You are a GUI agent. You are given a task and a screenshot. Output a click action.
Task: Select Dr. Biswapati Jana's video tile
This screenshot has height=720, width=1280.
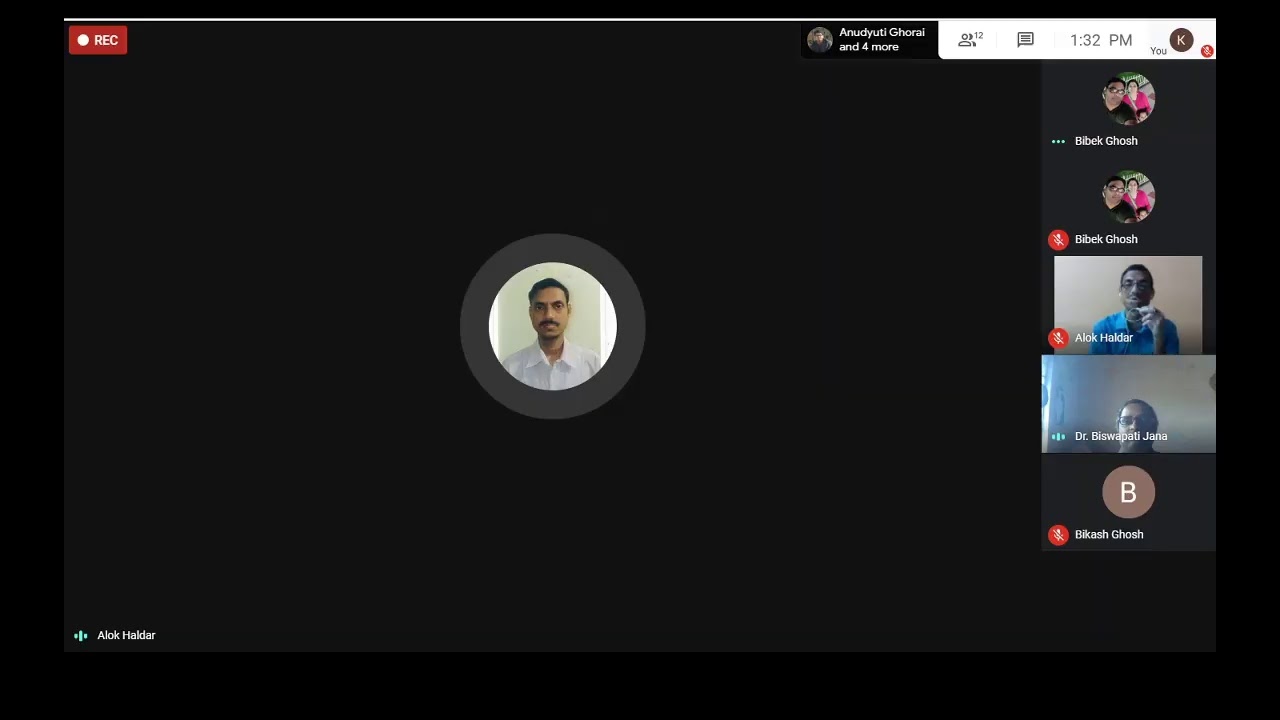(1128, 404)
